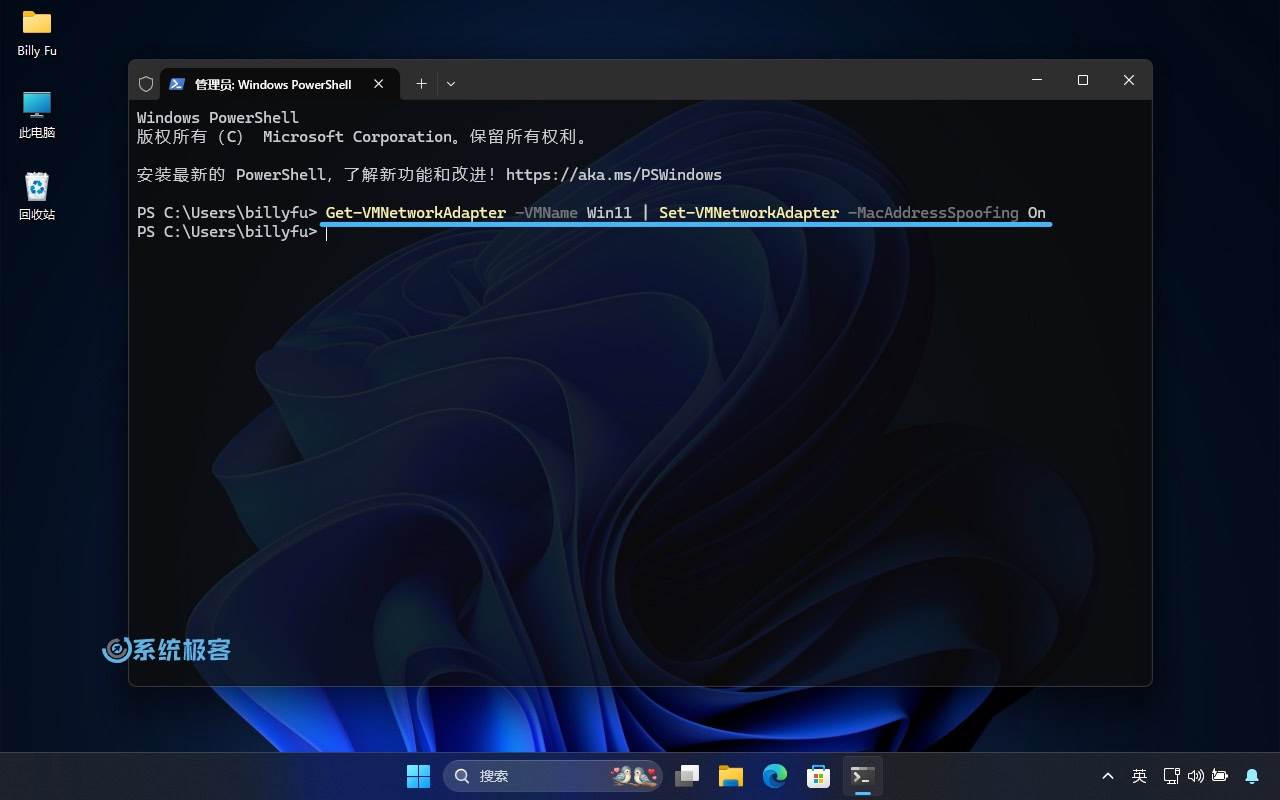Open Task View on the taskbar
Image resolution: width=1280 pixels, height=800 pixels.
[687, 776]
